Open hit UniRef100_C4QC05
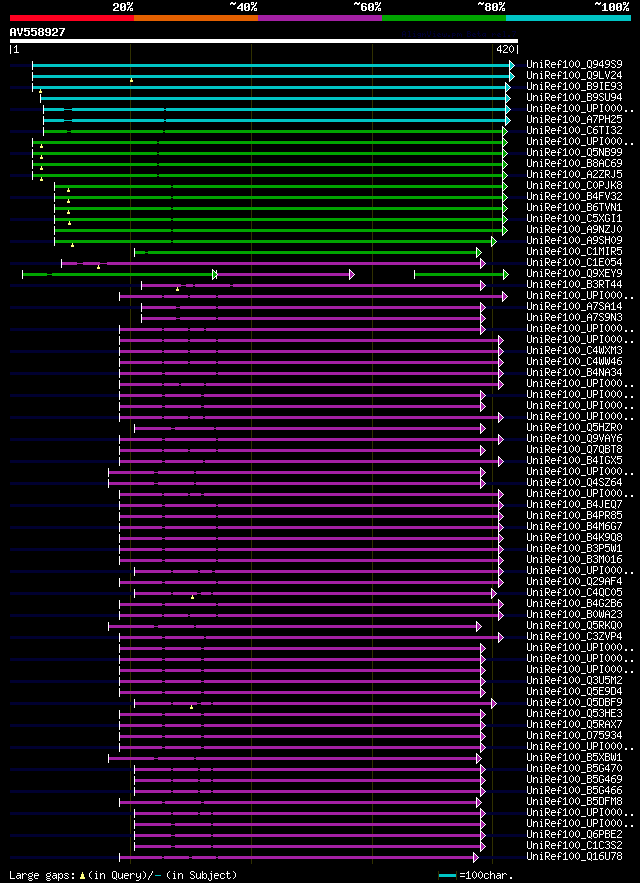Screen dimensions: 640x883 574,592
